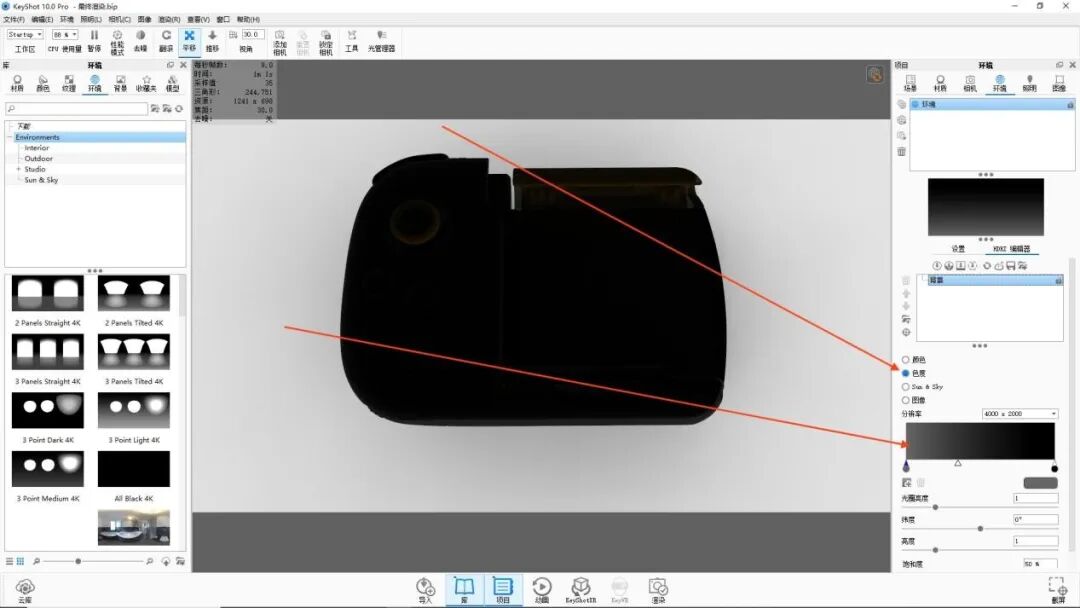Click the 添加相机 (Add Camera) icon
This screenshot has width=1080, height=608.
pos(279,38)
